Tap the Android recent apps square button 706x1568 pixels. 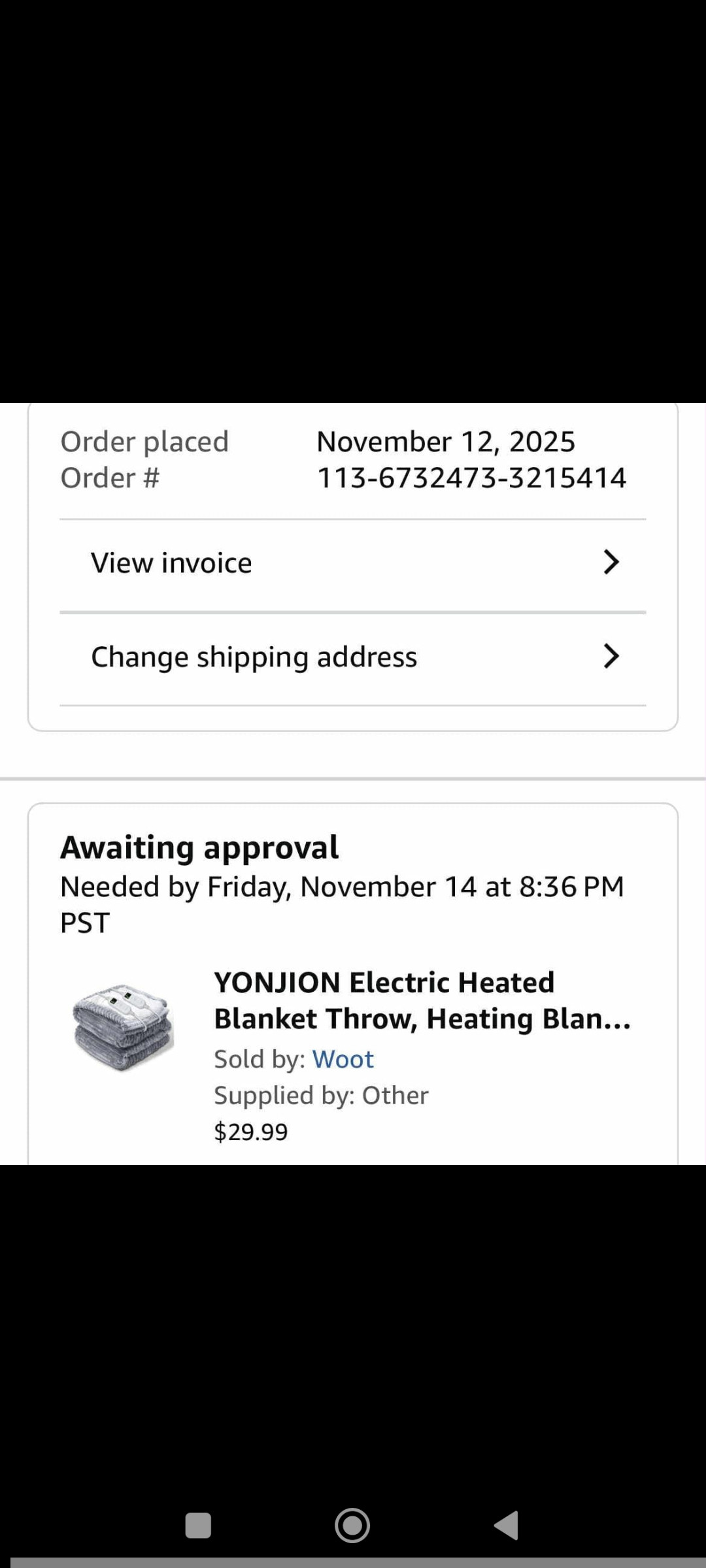click(x=198, y=1526)
